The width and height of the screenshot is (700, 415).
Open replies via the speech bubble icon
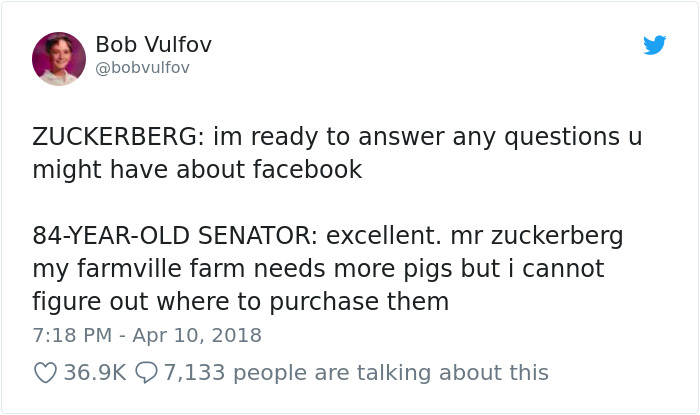click(x=146, y=373)
